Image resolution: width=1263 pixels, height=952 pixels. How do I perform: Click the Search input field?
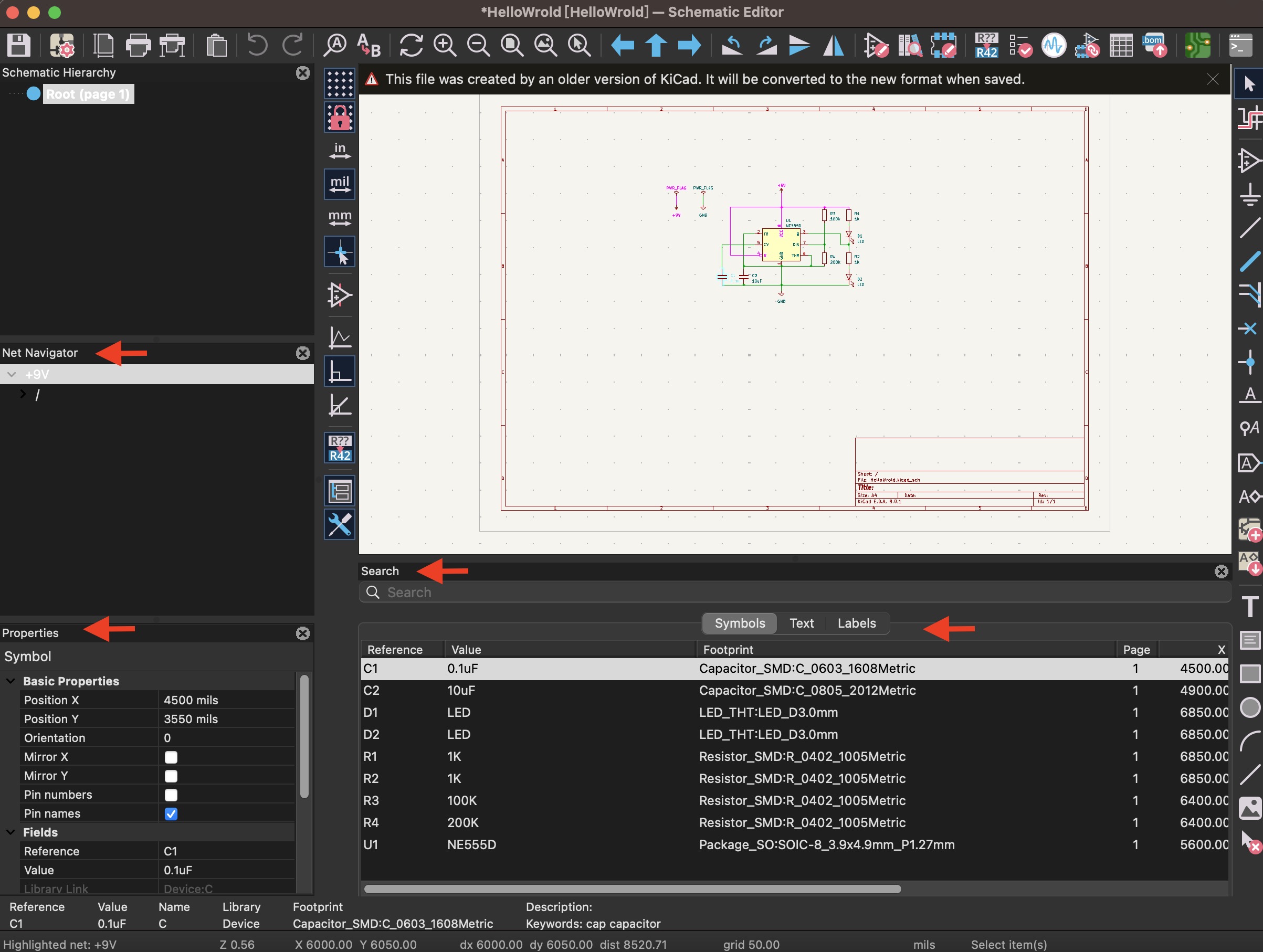click(x=794, y=593)
